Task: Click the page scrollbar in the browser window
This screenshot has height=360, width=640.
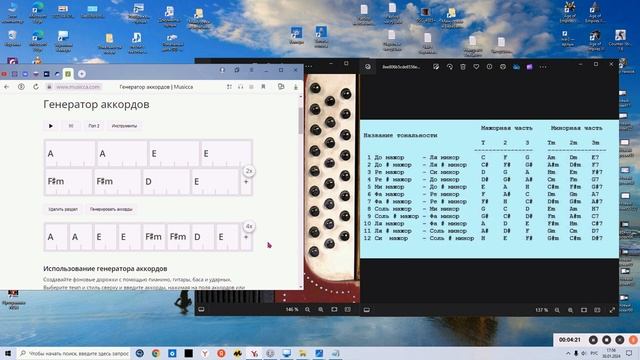Action: (301, 121)
